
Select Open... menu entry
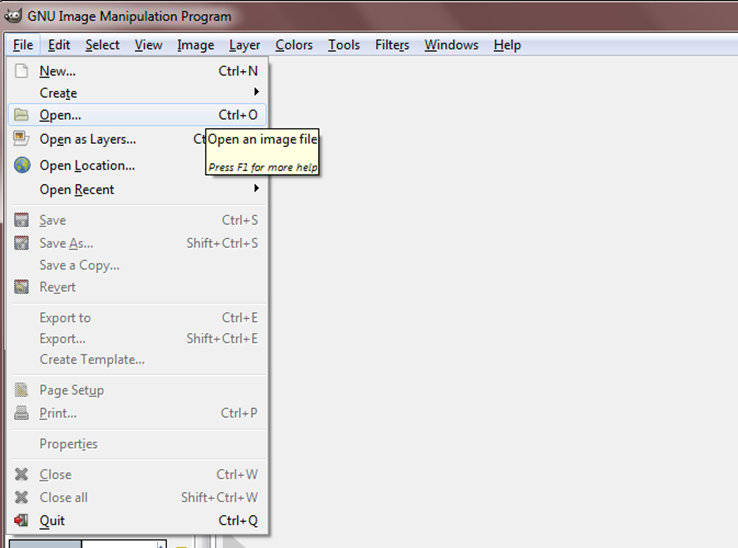click(137, 115)
